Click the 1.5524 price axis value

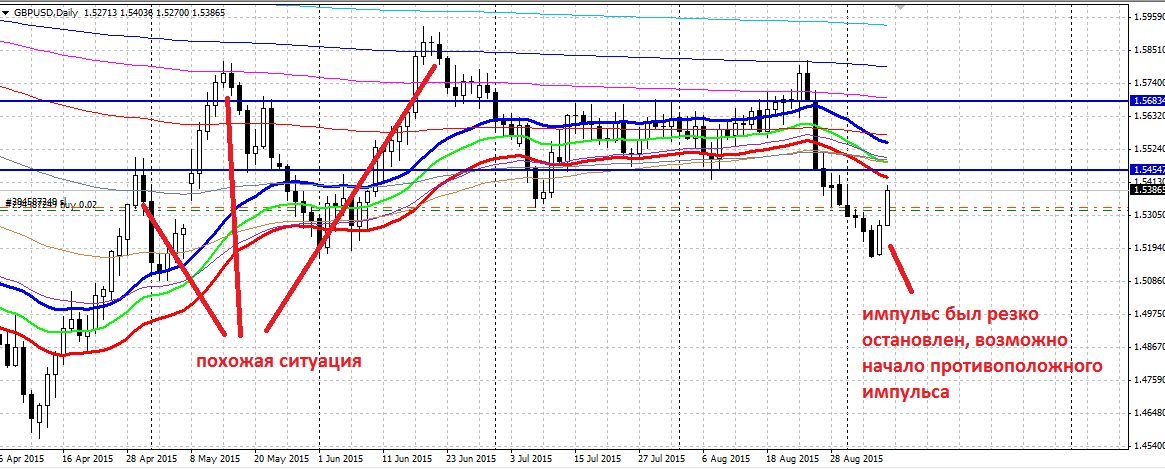1149,149
